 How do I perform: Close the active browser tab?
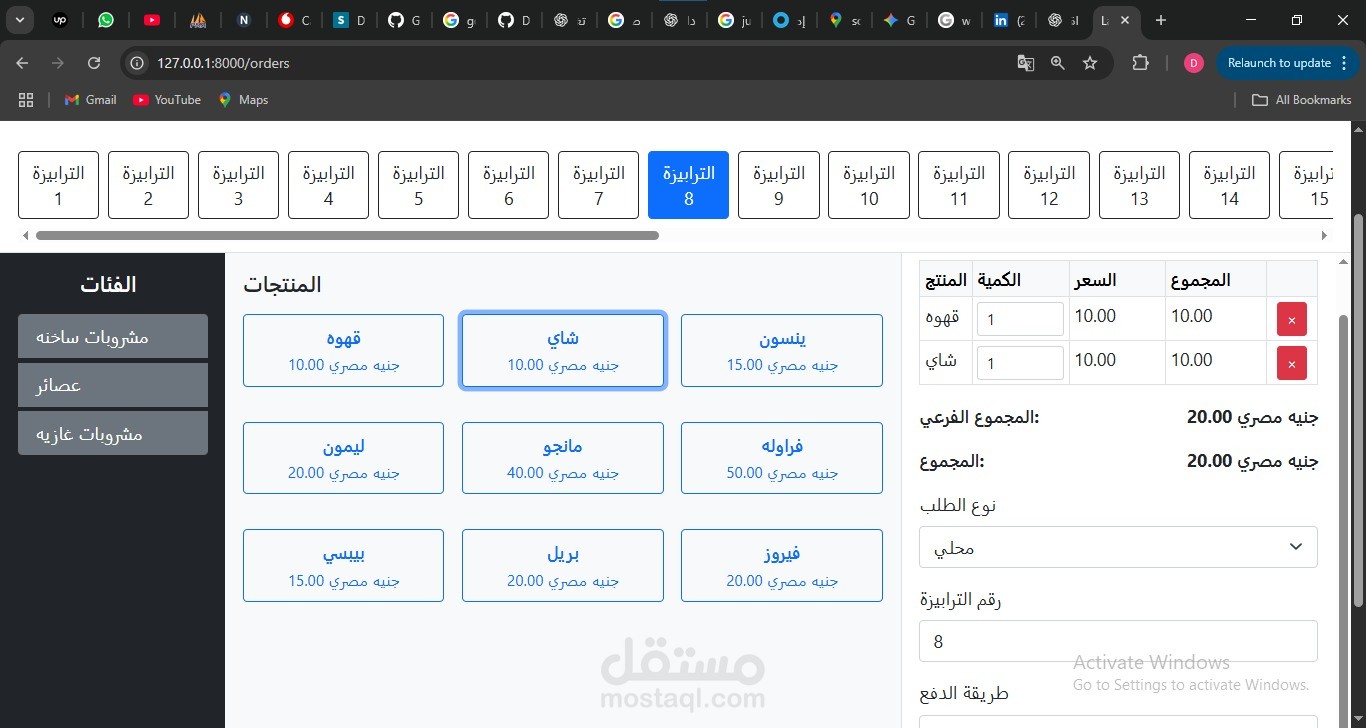click(1126, 20)
